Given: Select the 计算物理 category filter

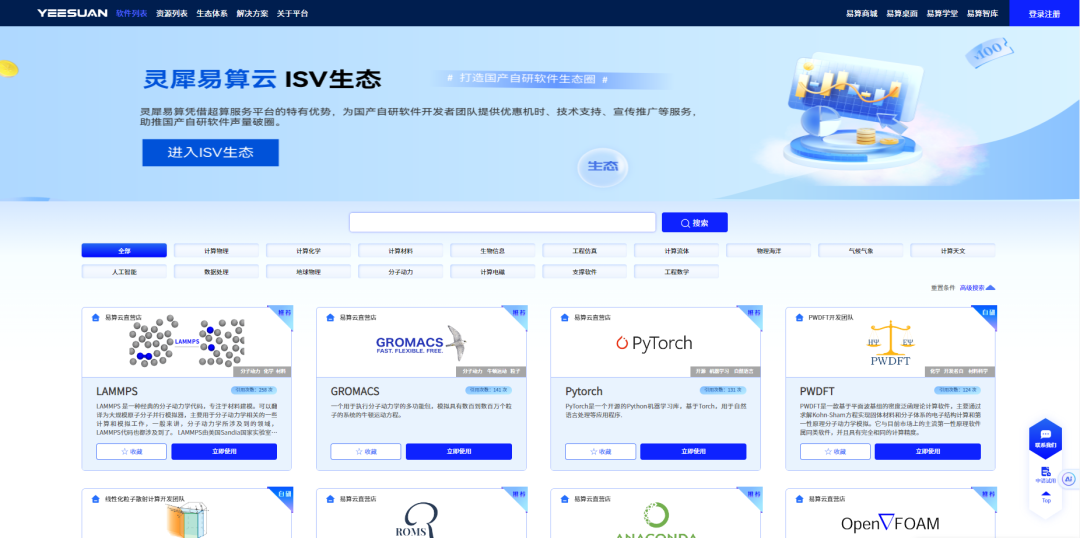Looking at the screenshot, I should (x=216, y=251).
